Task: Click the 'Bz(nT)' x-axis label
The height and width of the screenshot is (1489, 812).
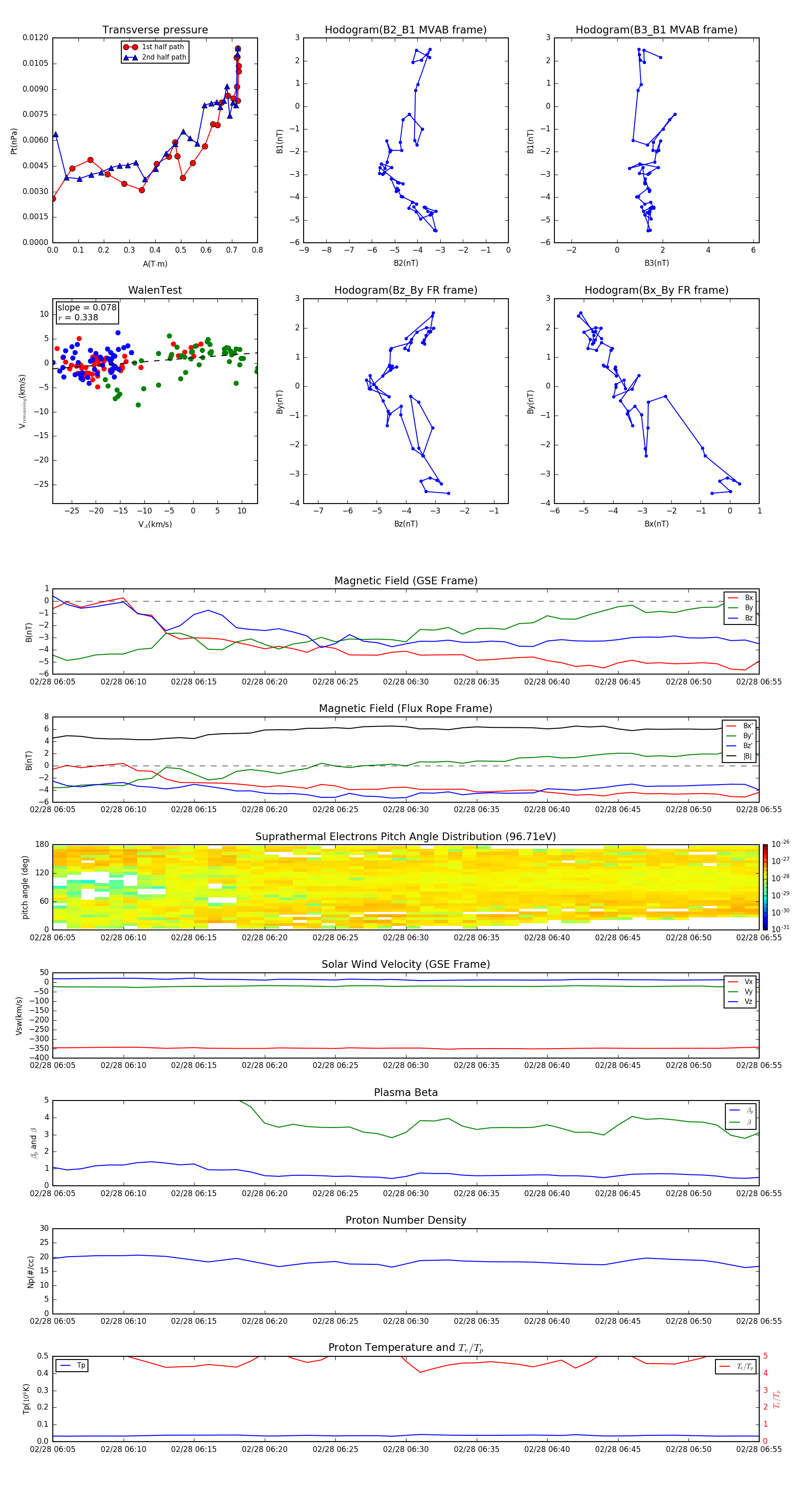Action: click(x=406, y=524)
